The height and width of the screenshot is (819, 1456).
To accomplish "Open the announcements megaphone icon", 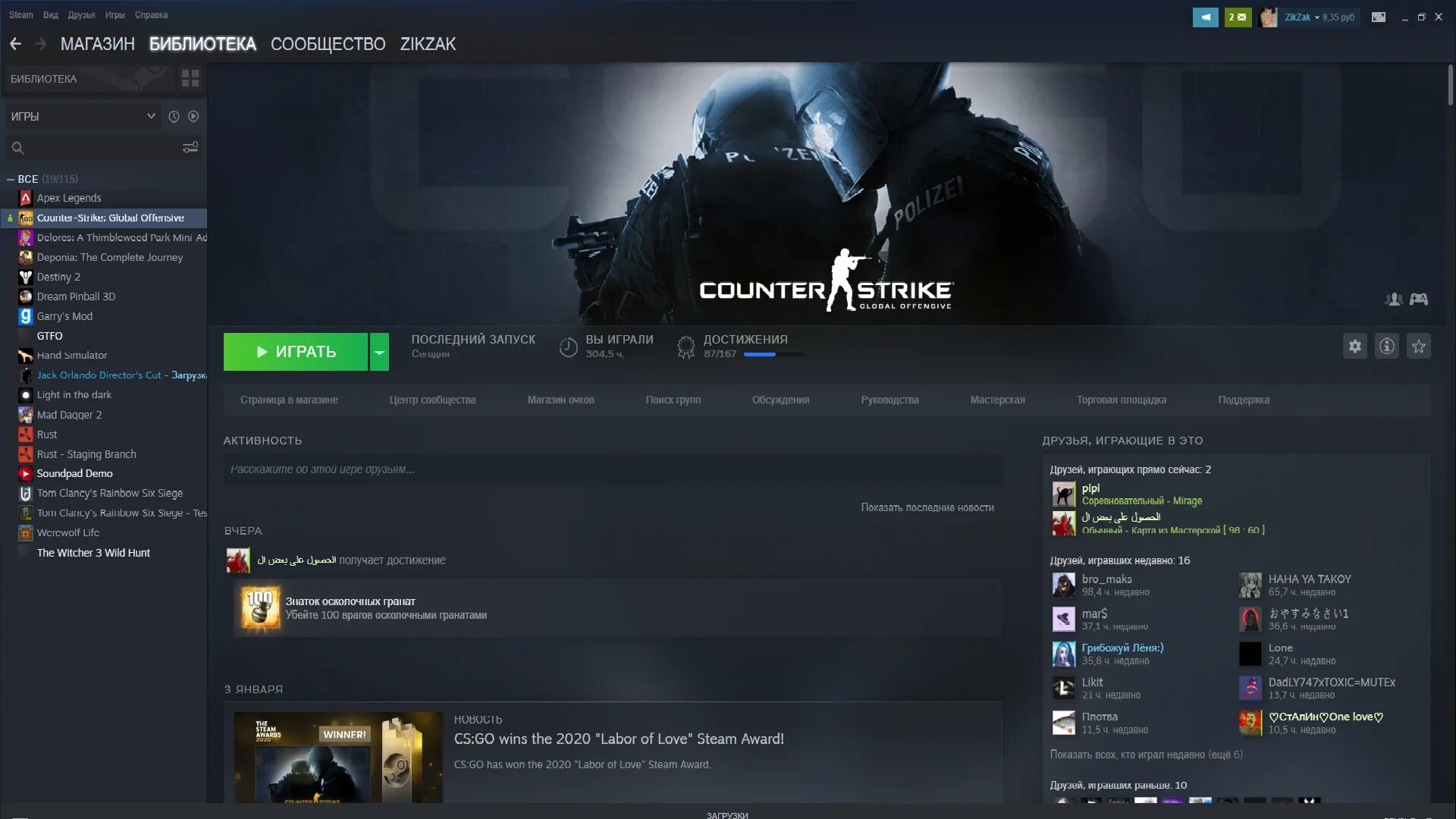I will 1205,17.
